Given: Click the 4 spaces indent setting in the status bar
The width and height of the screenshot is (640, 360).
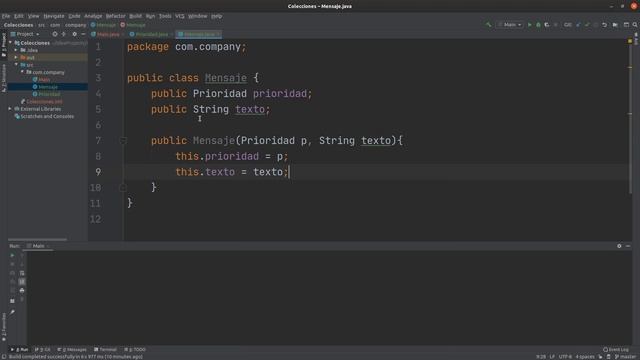Looking at the screenshot, I should [x=585, y=357].
